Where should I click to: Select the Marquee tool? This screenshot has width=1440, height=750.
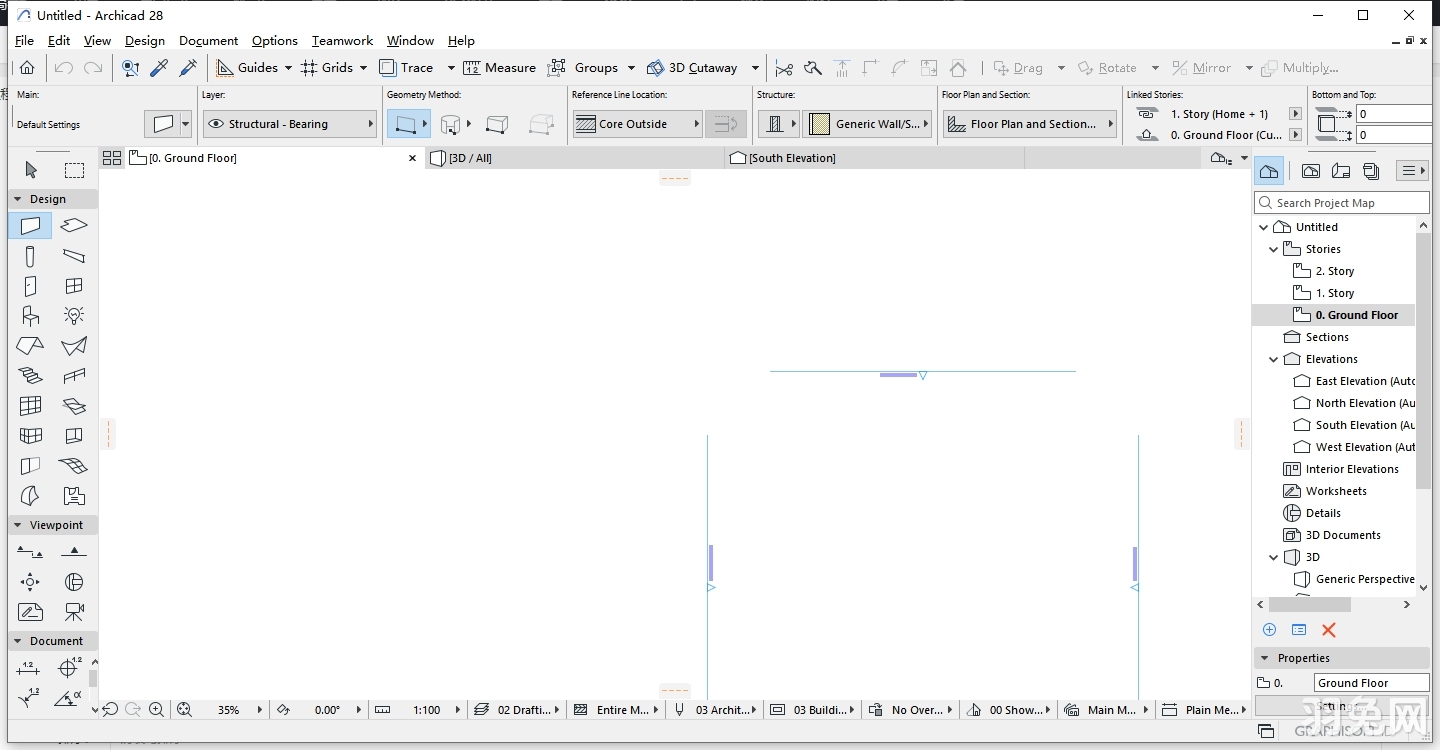pyautogui.click(x=74, y=170)
